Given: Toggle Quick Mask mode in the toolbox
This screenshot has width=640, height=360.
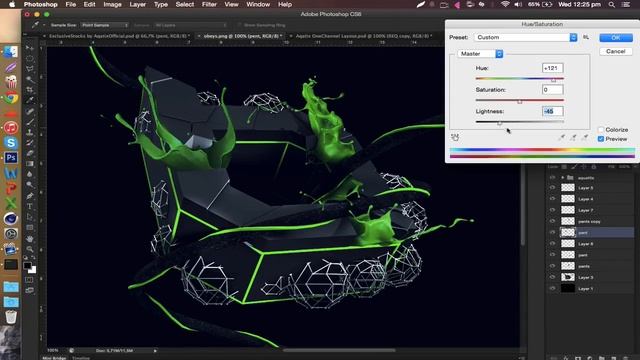Looking at the screenshot, I should coord(29,280).
